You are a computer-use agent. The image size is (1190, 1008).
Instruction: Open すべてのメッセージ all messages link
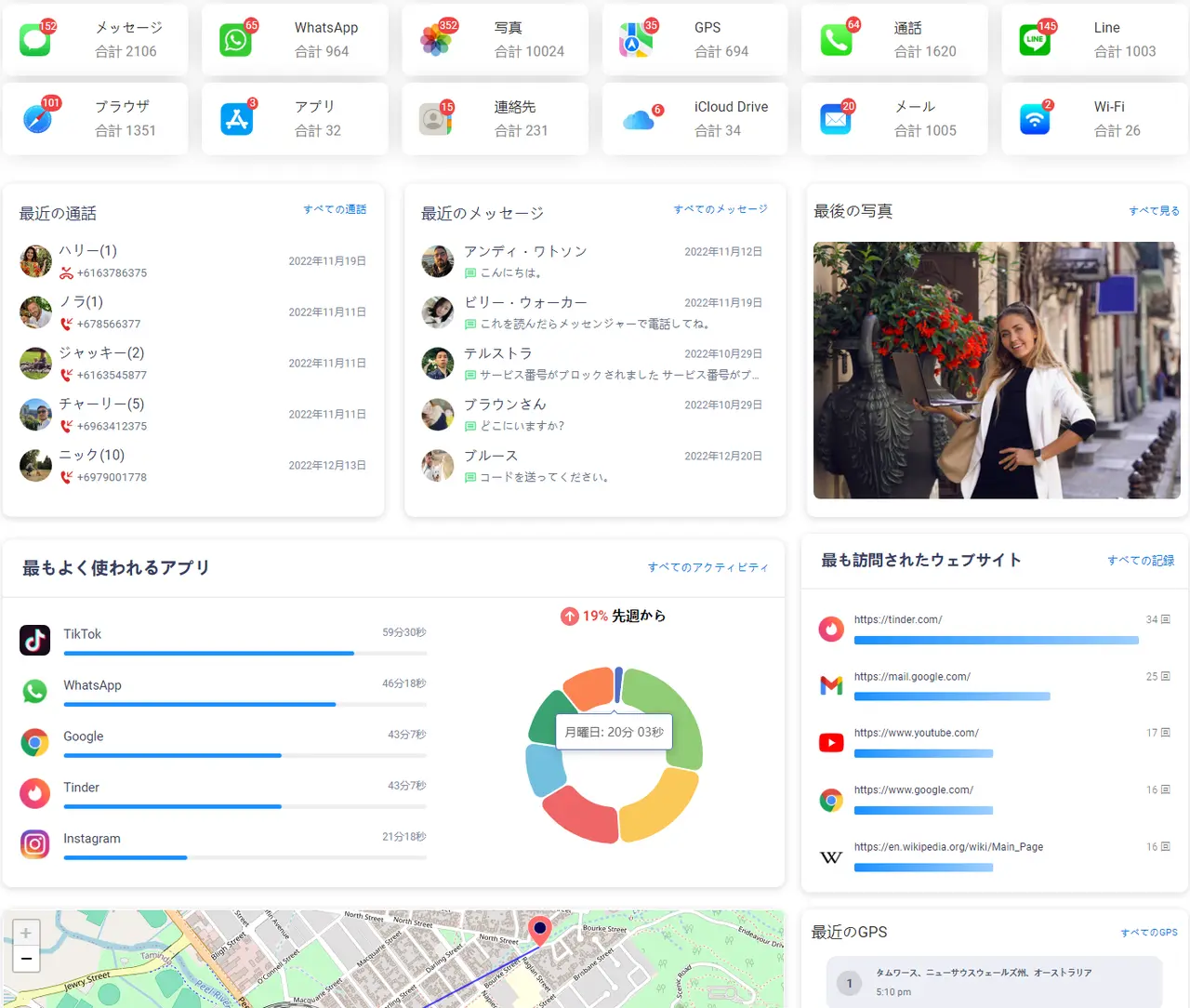coord(721,209)
